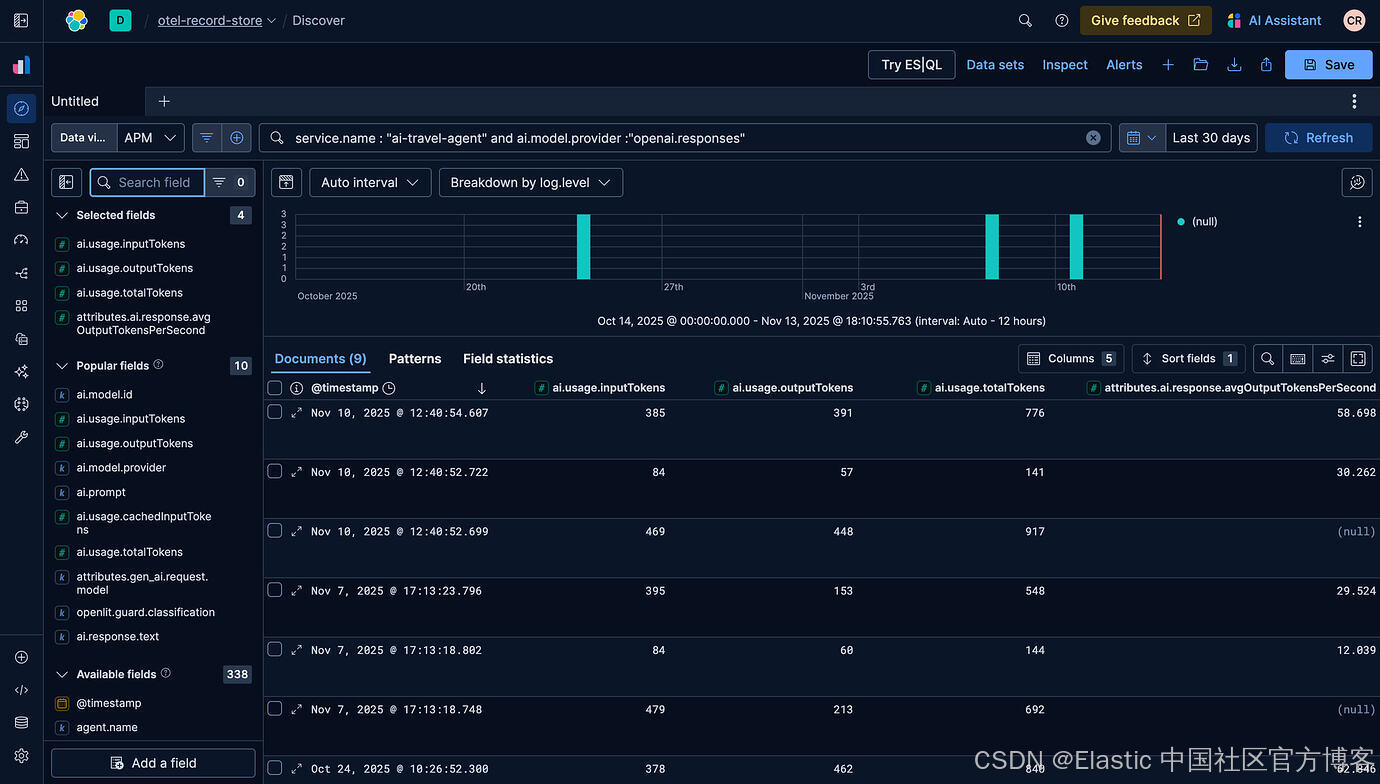Open the Breakdown by log.level dropdown
1380x784 pixels.
click(x=531, y=182)
